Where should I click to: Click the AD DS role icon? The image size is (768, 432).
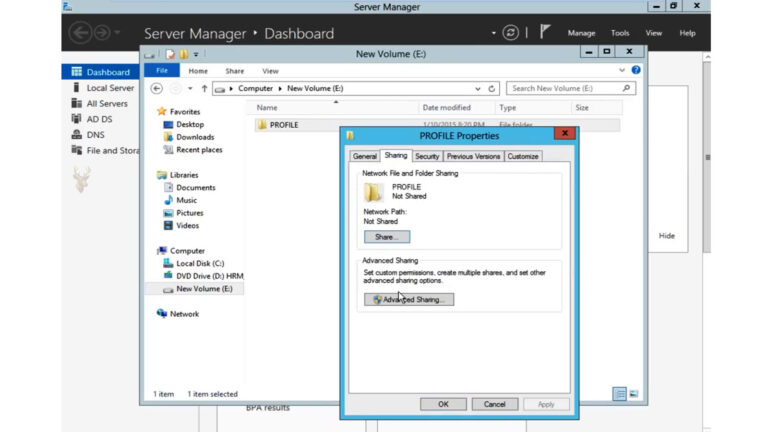click(x=76, y=119)
